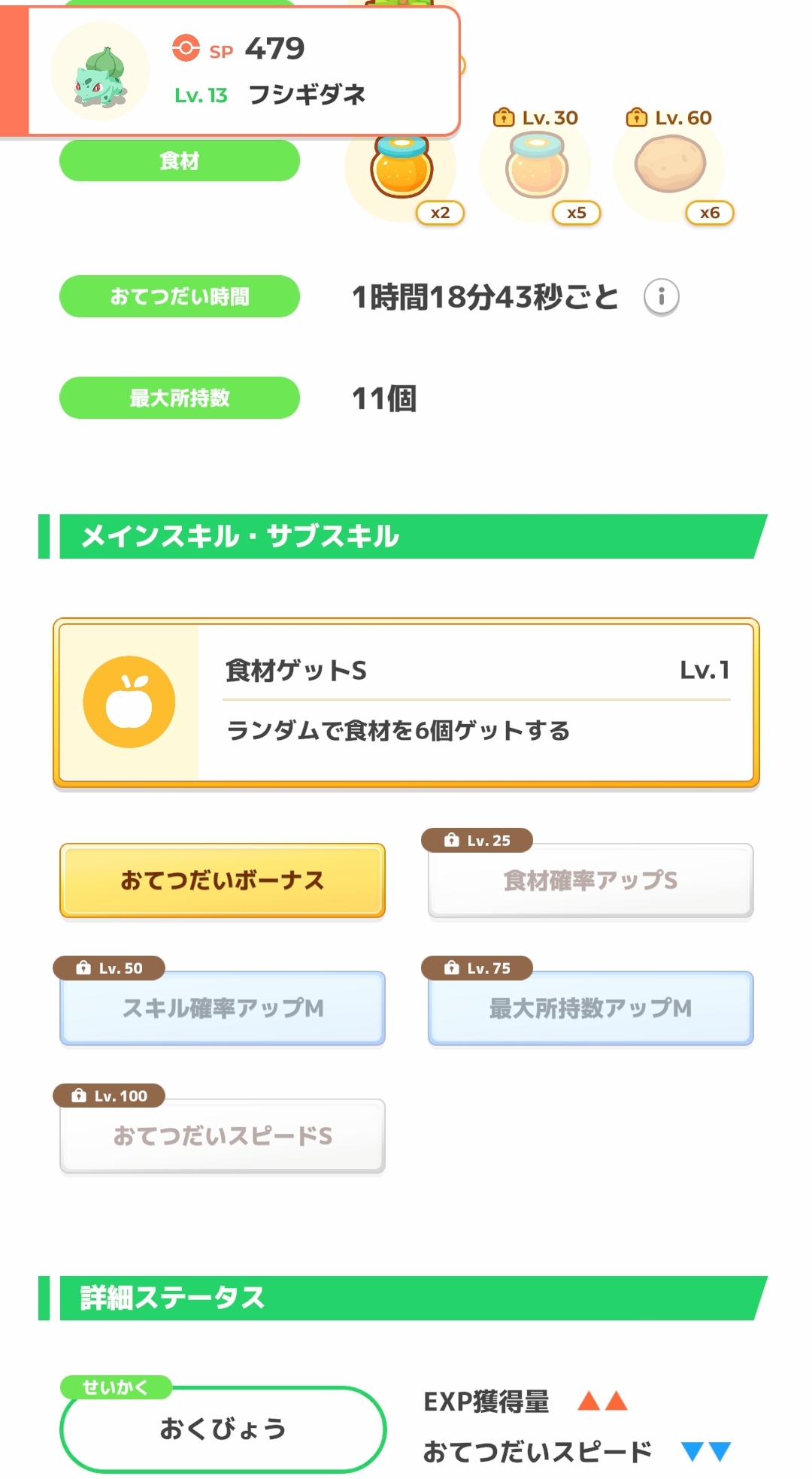Screen dimensions: 812x1479
Task: Tap the helping speed down arrows
Action: click(x=705, y=1451)
